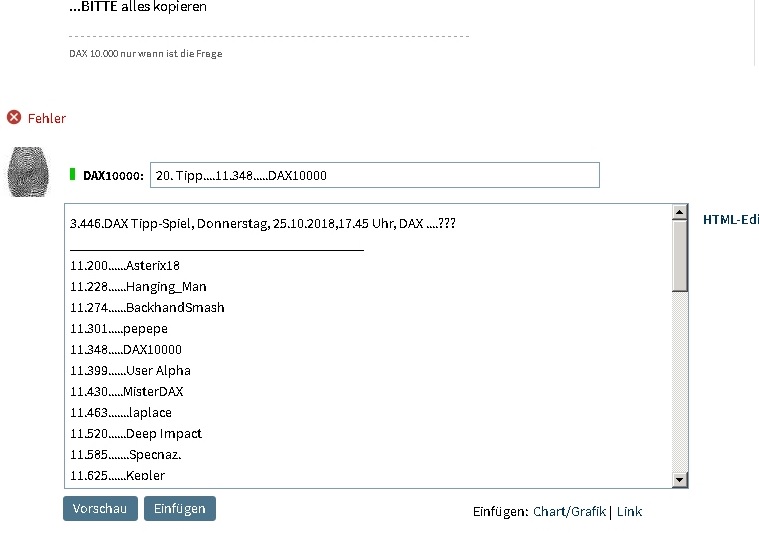Place cursor on the Asterix18 line
This screenshot has width=759, height=538.
point(125,266)
